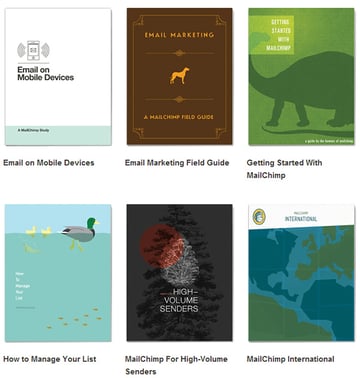Click the Email on Mobile Devices title link
This screenshot has width=360, height=378.
coord(49,163)
